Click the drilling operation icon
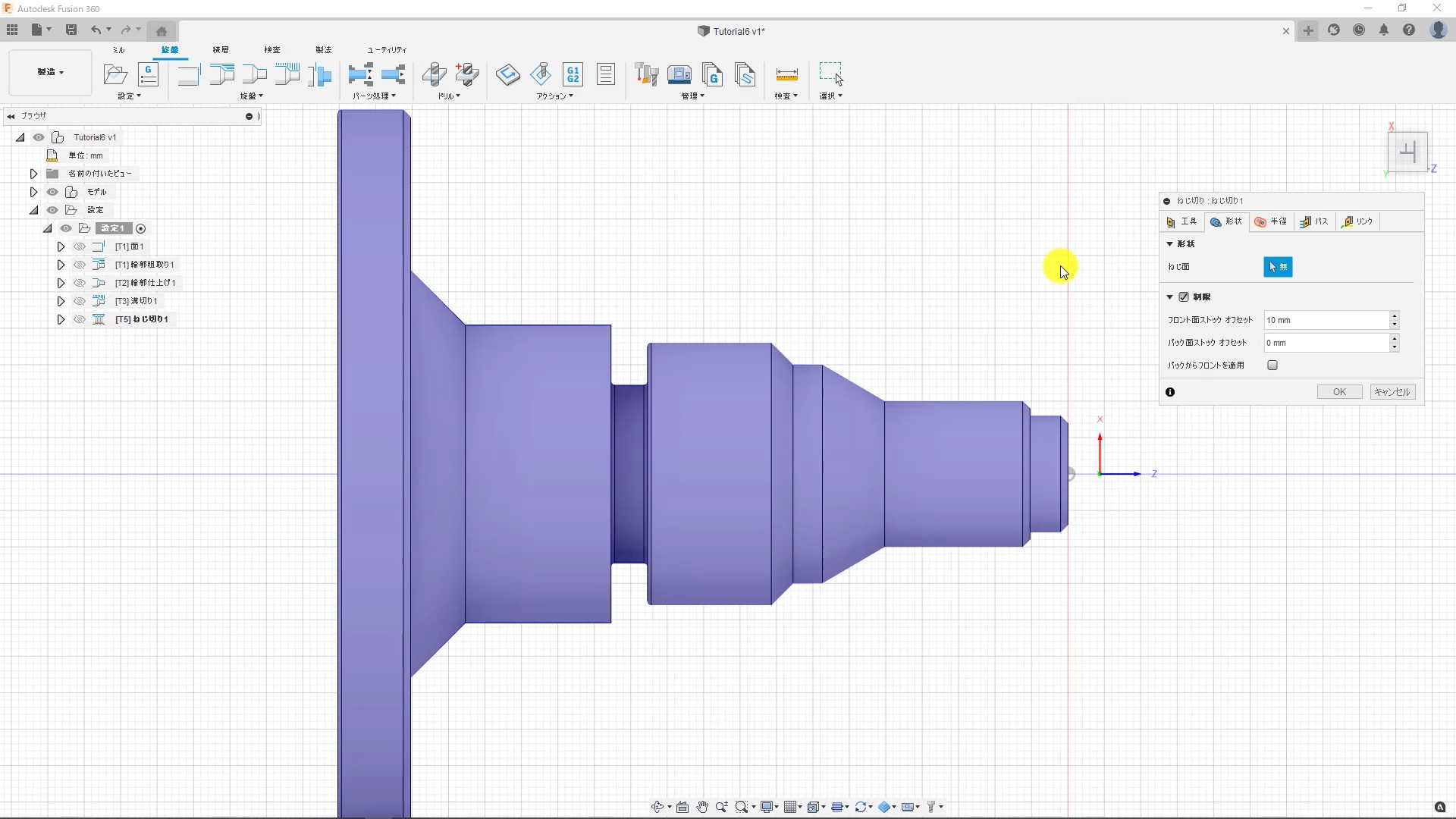The image size is (1456, 819). pyautogui.click(x=434, y=74)
